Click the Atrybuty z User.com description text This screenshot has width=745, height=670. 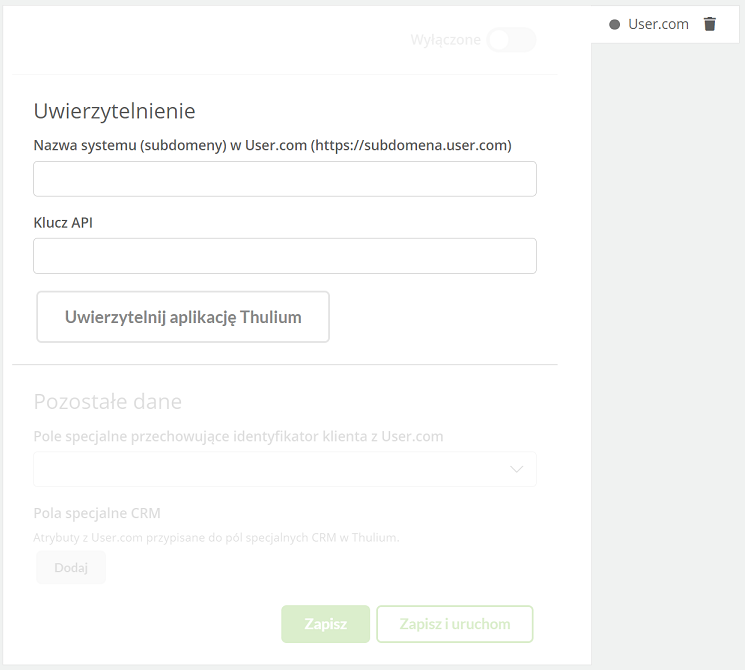pos(216,537)
